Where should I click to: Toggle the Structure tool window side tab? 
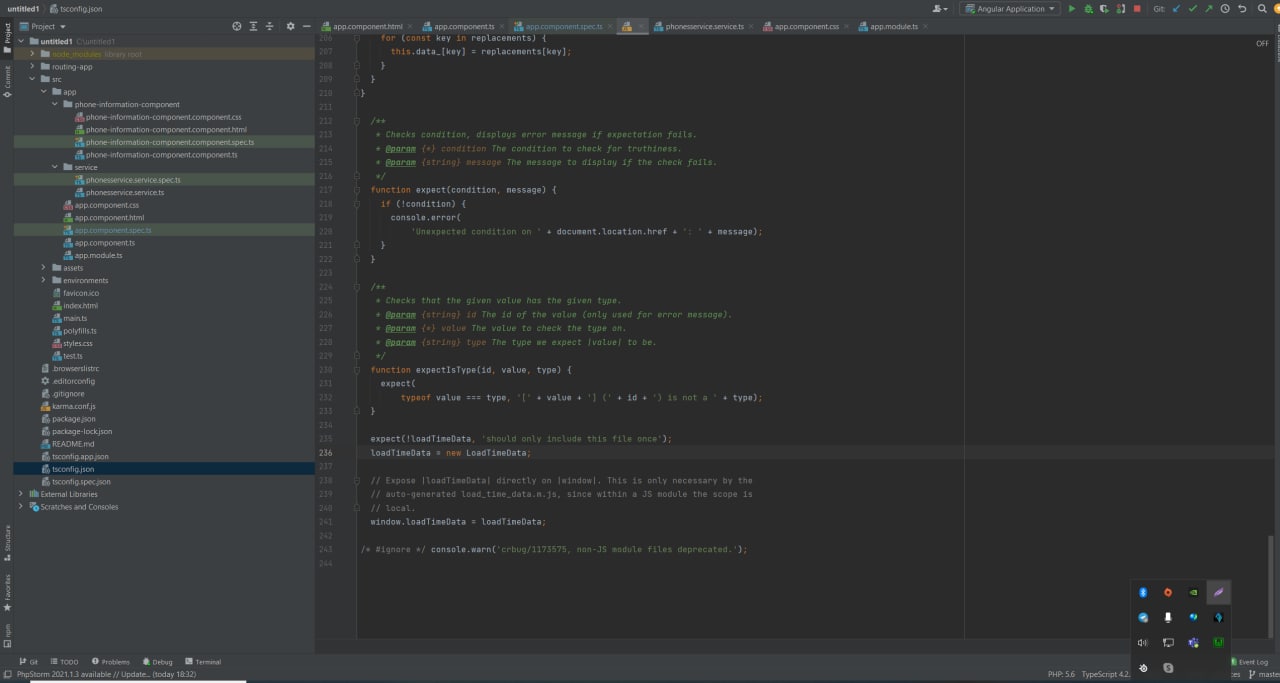click(x=6, y=541)
